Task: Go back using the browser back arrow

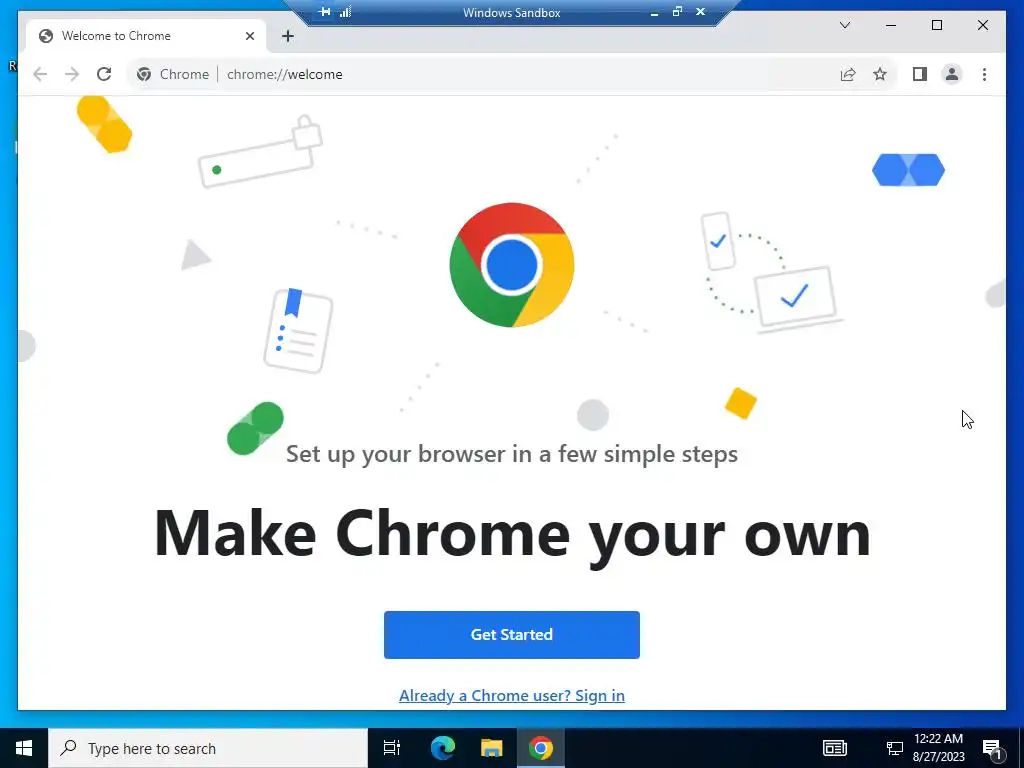Action: [x=40, y=74]
